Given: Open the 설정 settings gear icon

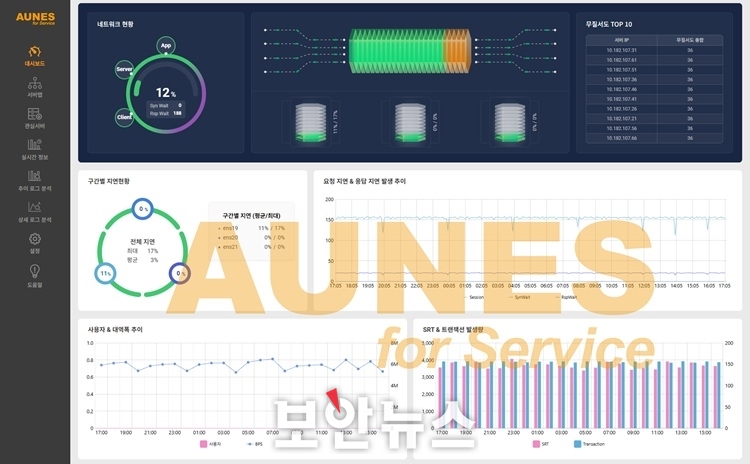Looking at the screenshot, I should (34, 239).
